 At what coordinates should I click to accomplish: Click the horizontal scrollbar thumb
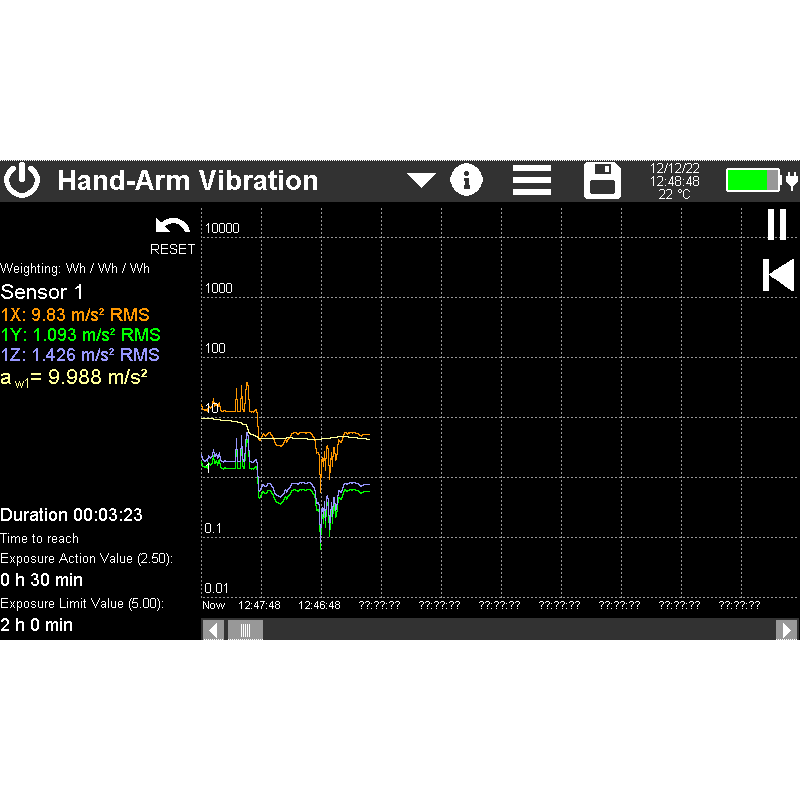[245, 630]
